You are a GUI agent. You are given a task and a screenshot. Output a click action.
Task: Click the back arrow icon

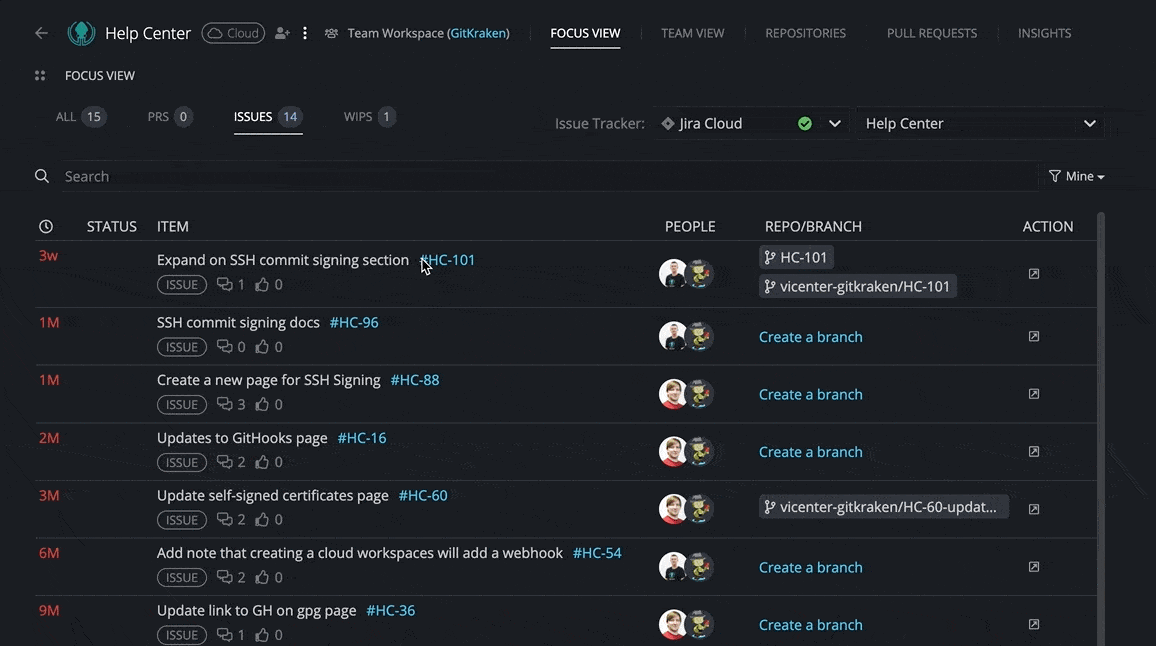point(41,33)
